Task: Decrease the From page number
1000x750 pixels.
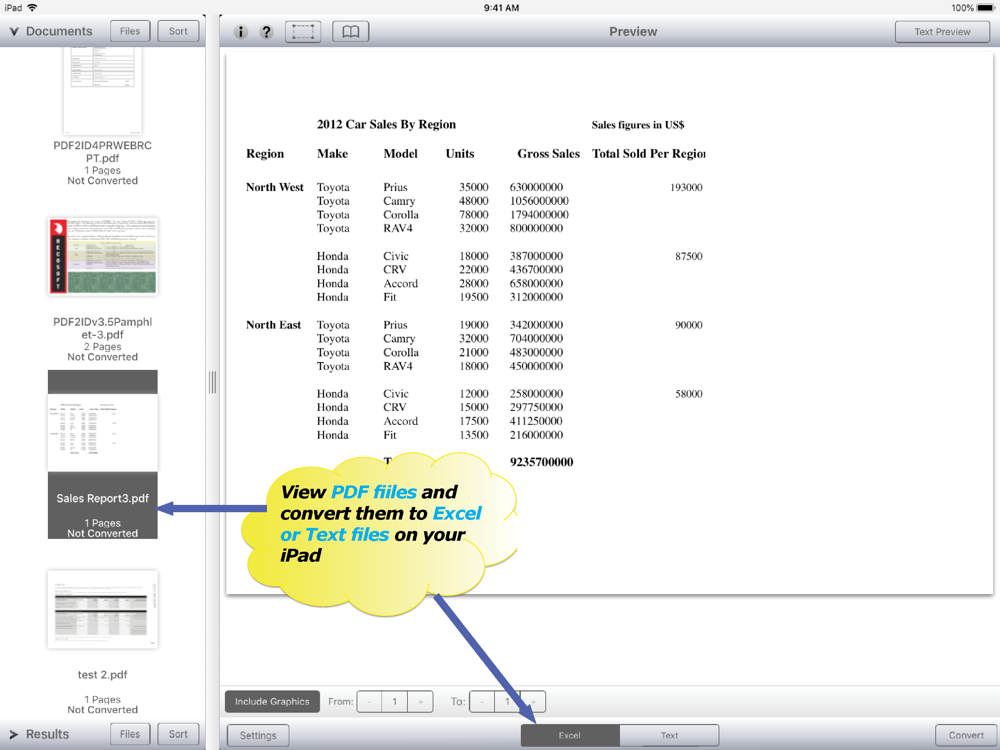Action: coord(369,702)
